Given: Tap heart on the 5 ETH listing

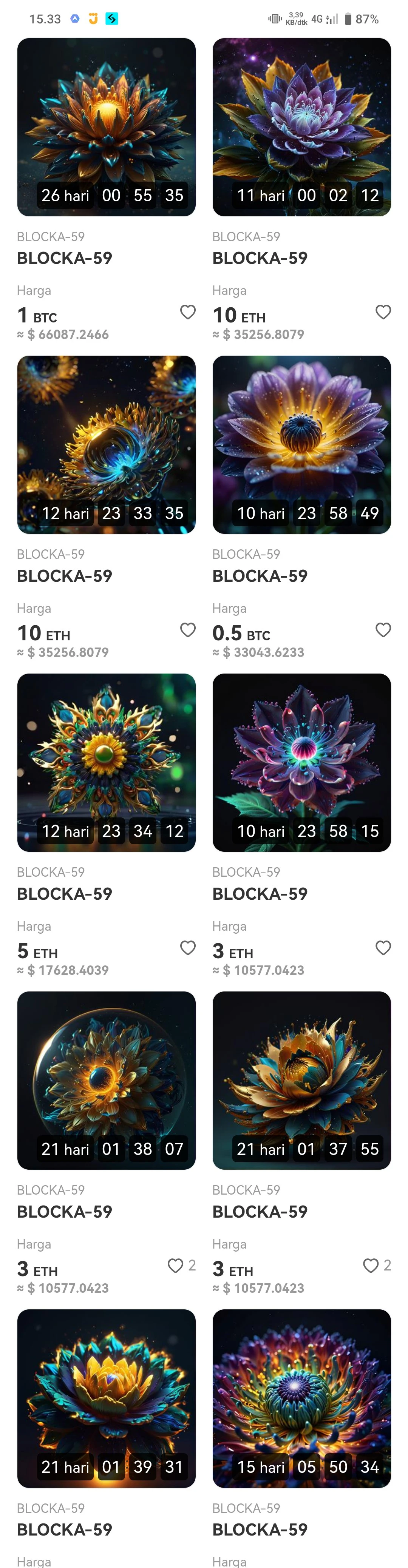Looking at the screenshot, I should (187, 947).
